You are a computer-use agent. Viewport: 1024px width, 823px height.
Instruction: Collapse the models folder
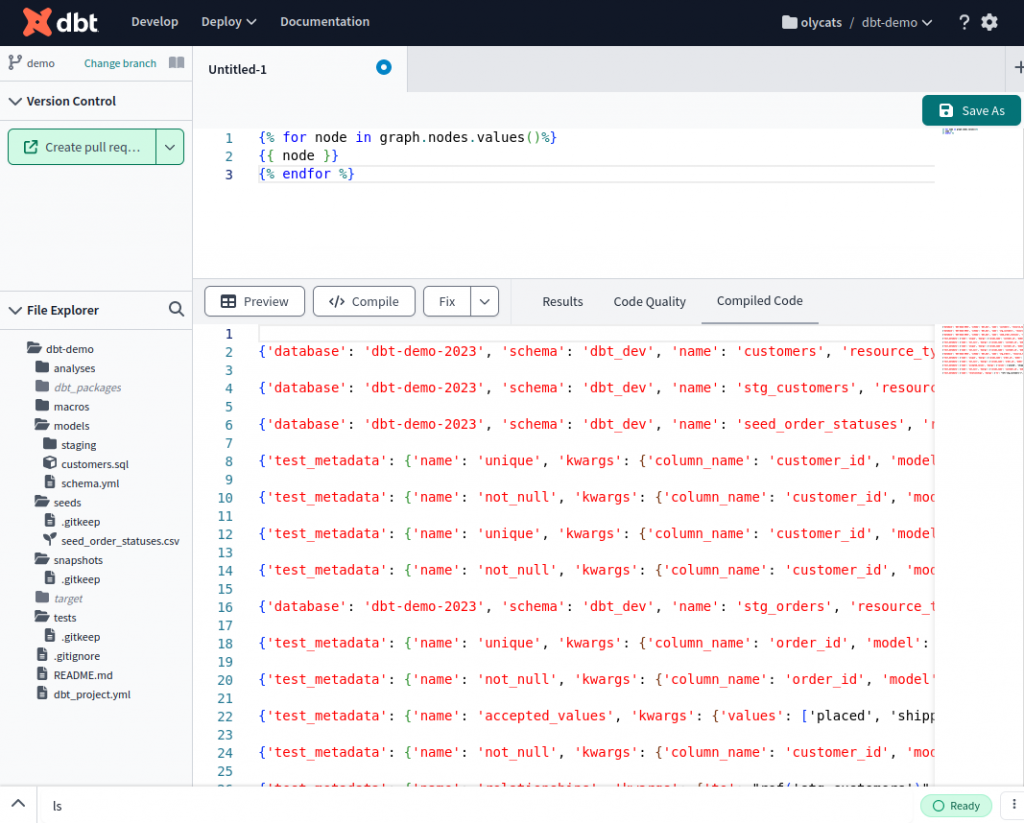point(42,425)
